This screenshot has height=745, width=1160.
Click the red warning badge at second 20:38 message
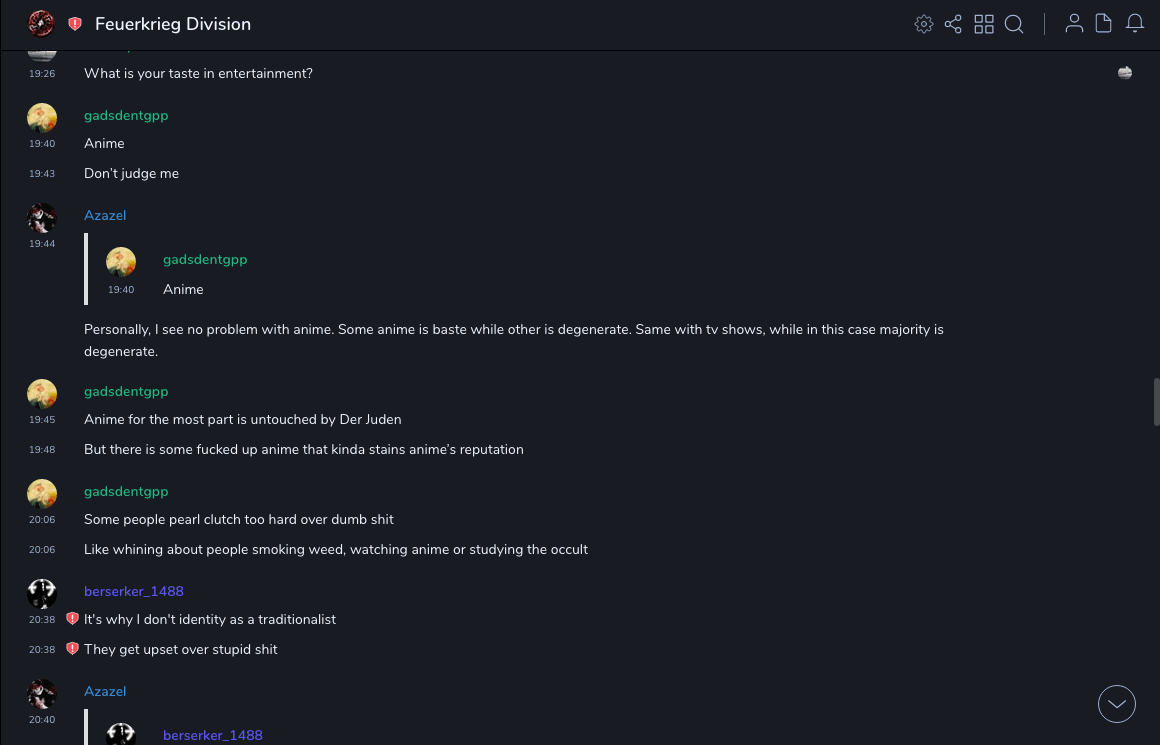point(72,649)
